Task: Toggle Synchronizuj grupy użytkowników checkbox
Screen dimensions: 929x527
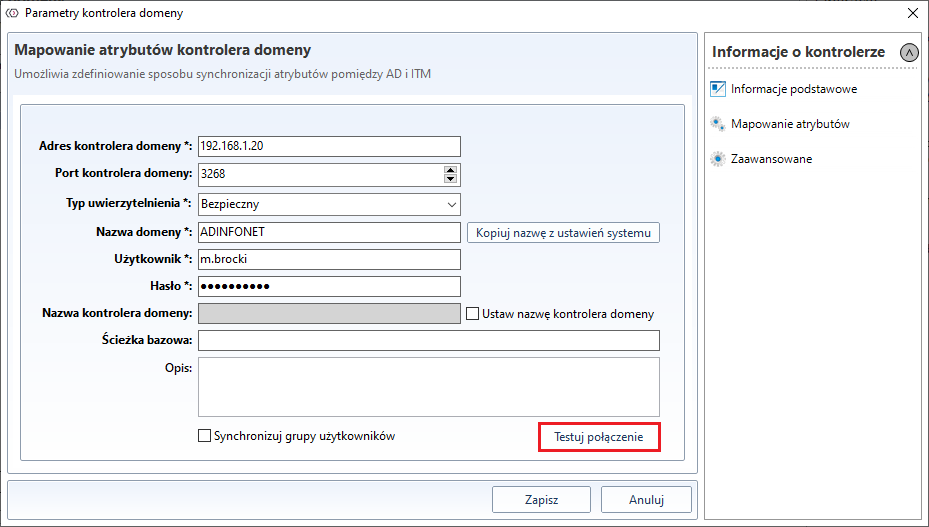Action: [205, 436]
